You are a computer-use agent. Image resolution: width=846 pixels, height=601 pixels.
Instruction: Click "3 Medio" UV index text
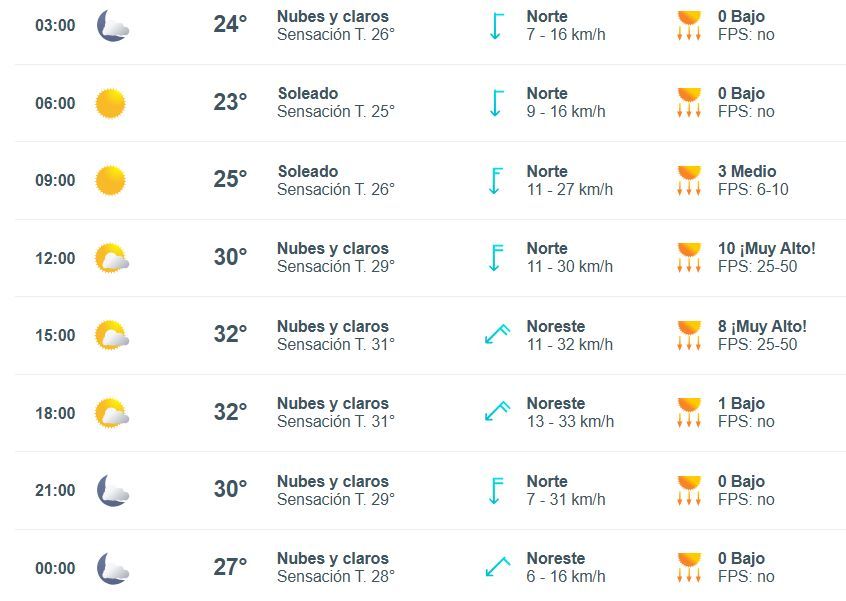[x=747, y=171]
